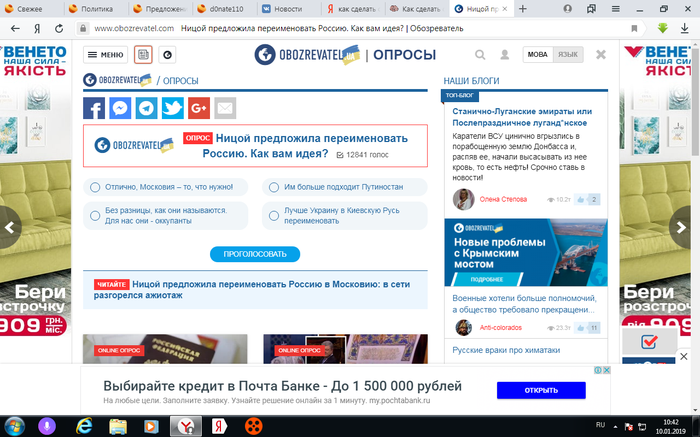This screenshot has width=700, height=437.
Task: Switch to the 'как сделать' Yandex tab
Action: pyautogui.click(x=353, y=9)
